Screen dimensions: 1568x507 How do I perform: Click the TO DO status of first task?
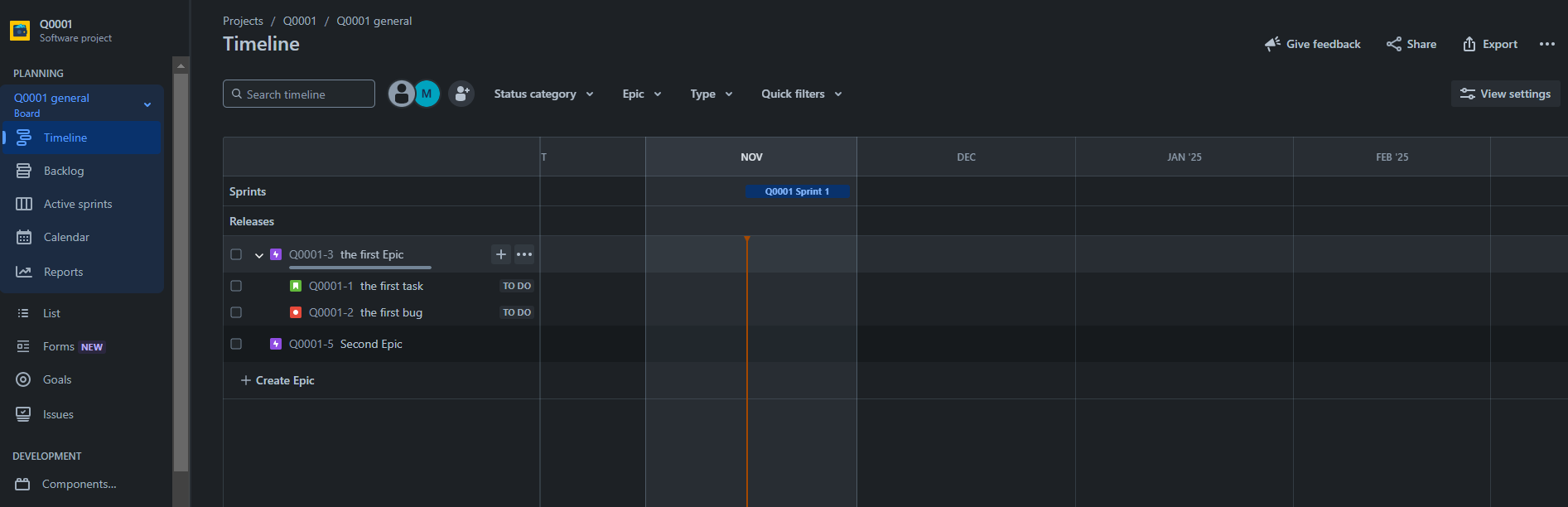pyautogui.click(x=517, y=286)
